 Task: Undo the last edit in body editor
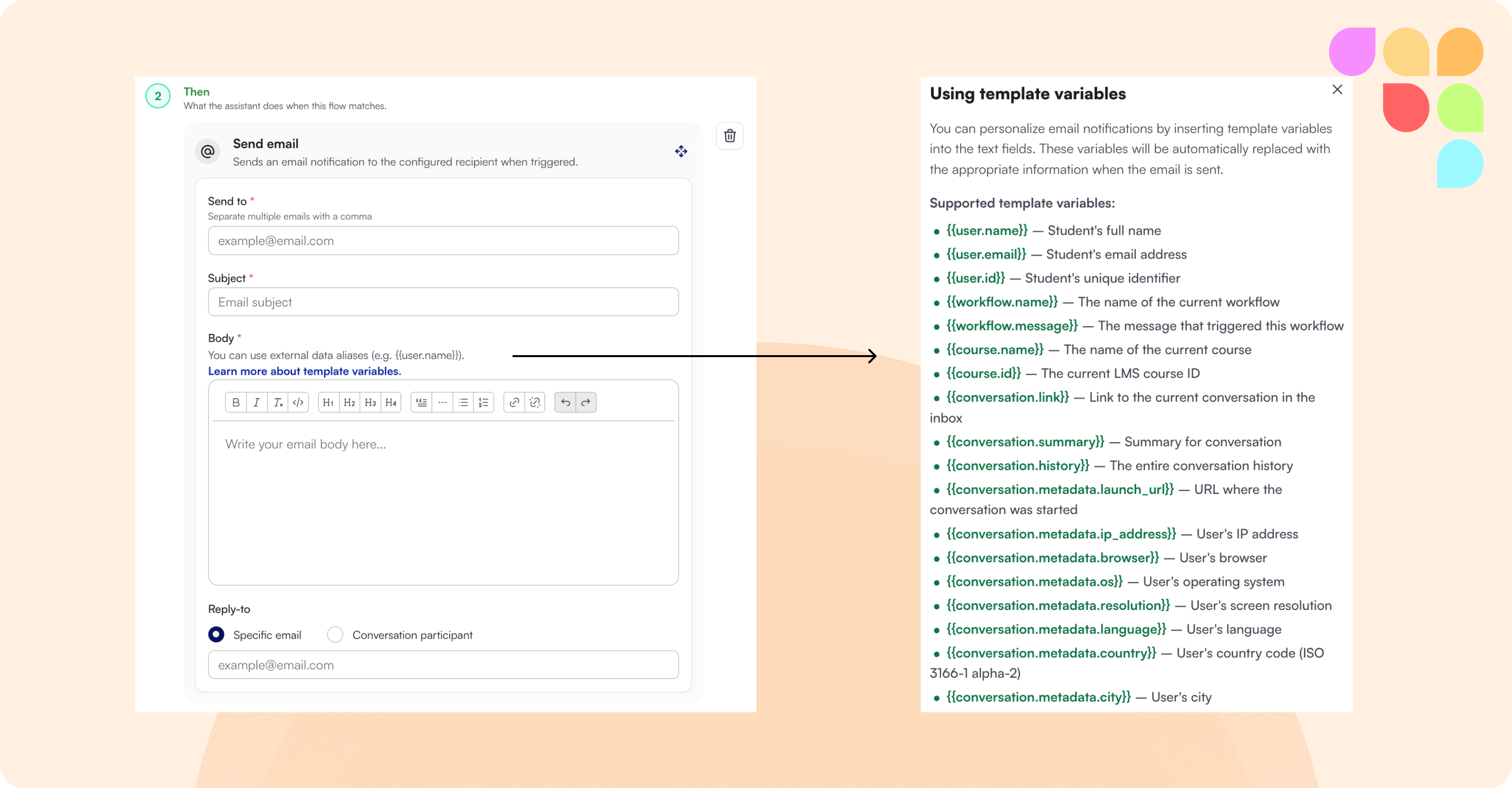pyautogui.click(x=565, y=402)
